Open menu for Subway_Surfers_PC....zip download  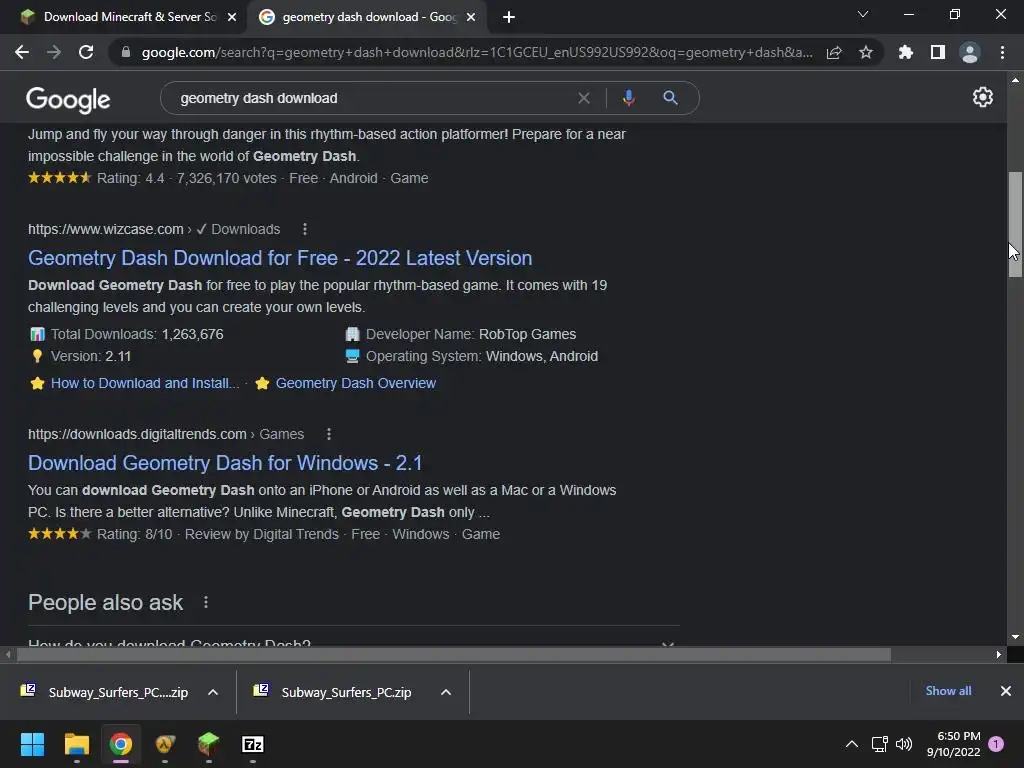pyautogui.click(x=213, y=692)
